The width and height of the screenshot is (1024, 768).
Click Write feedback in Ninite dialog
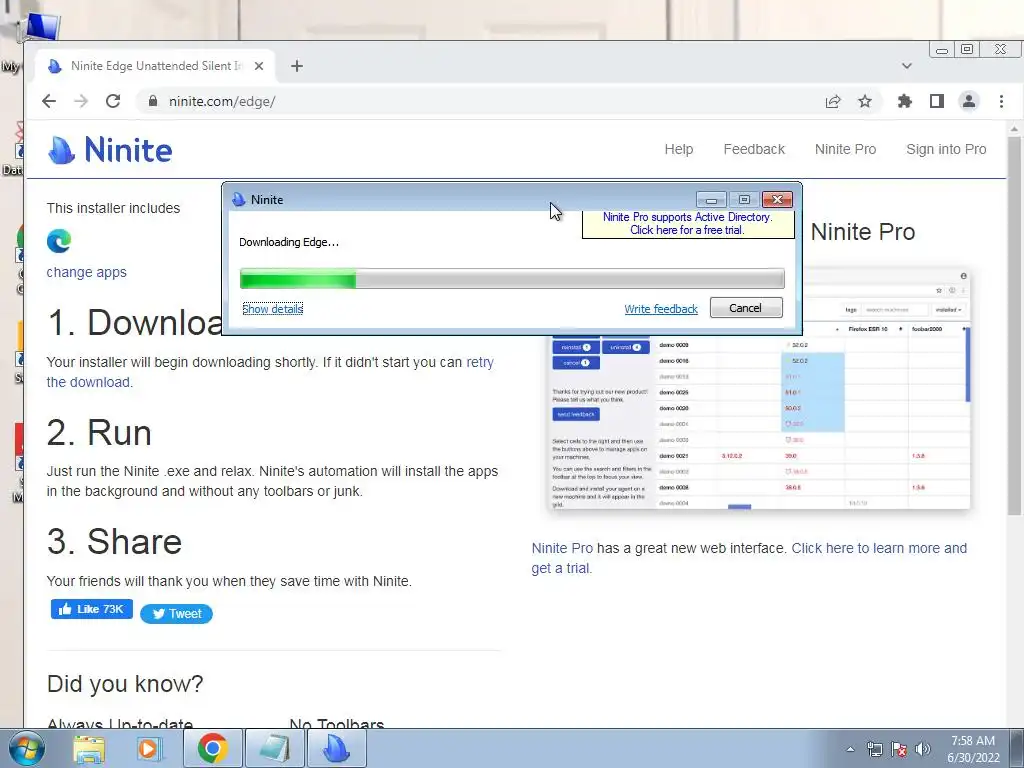(661, 309)
